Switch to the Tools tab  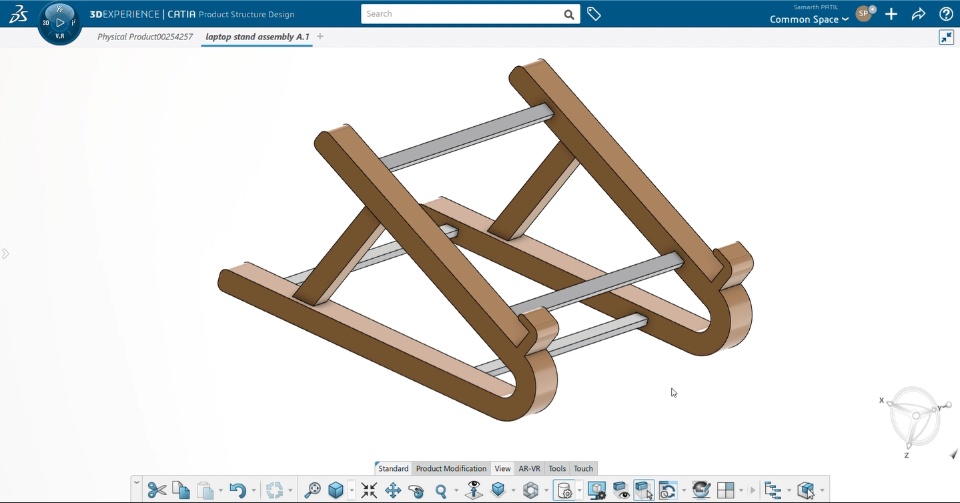pos(557,468)
